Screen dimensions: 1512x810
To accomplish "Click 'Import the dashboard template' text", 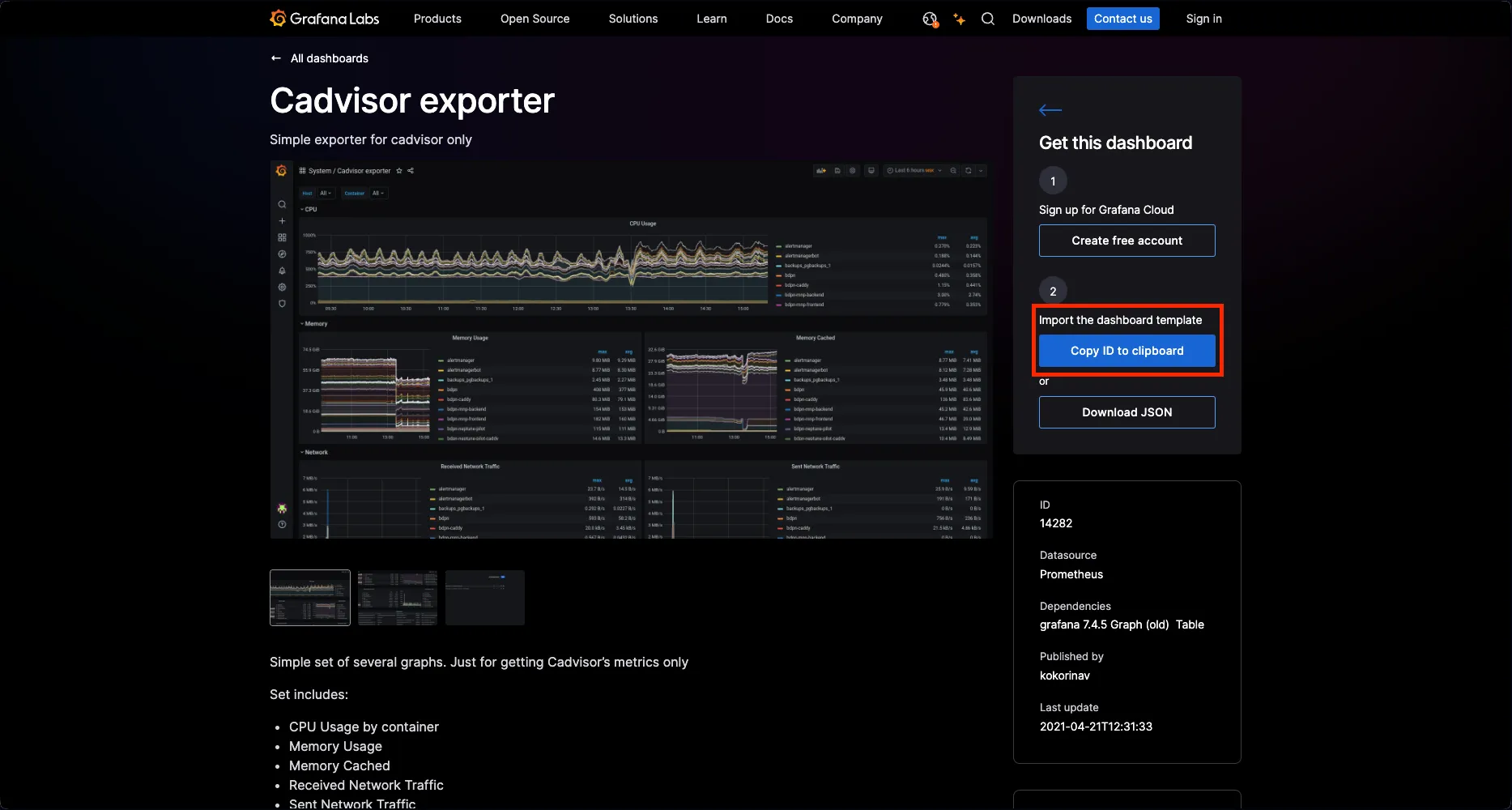I will pos(1120,320).
